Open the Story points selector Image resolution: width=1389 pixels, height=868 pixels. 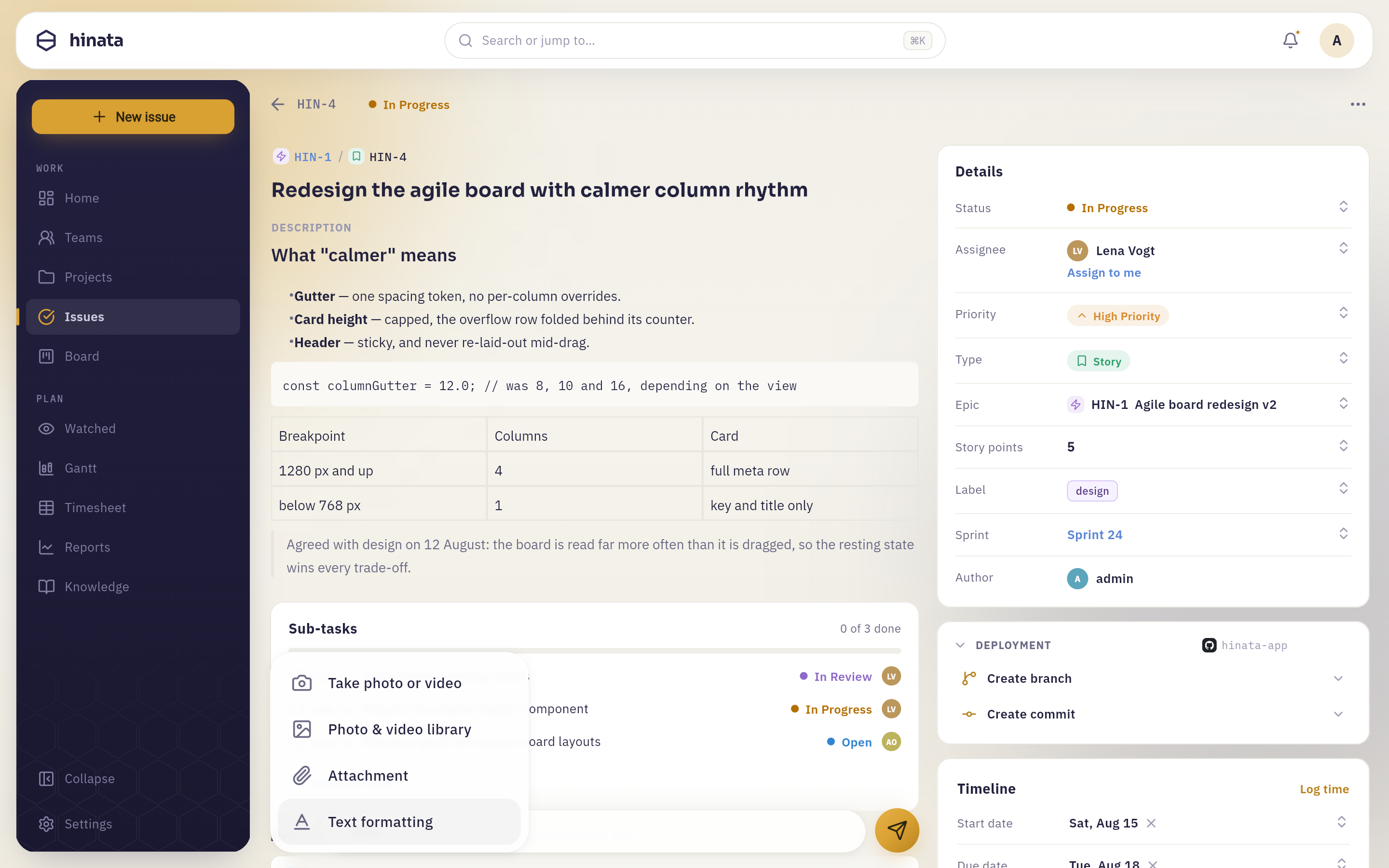click(x=1343, y=447)
